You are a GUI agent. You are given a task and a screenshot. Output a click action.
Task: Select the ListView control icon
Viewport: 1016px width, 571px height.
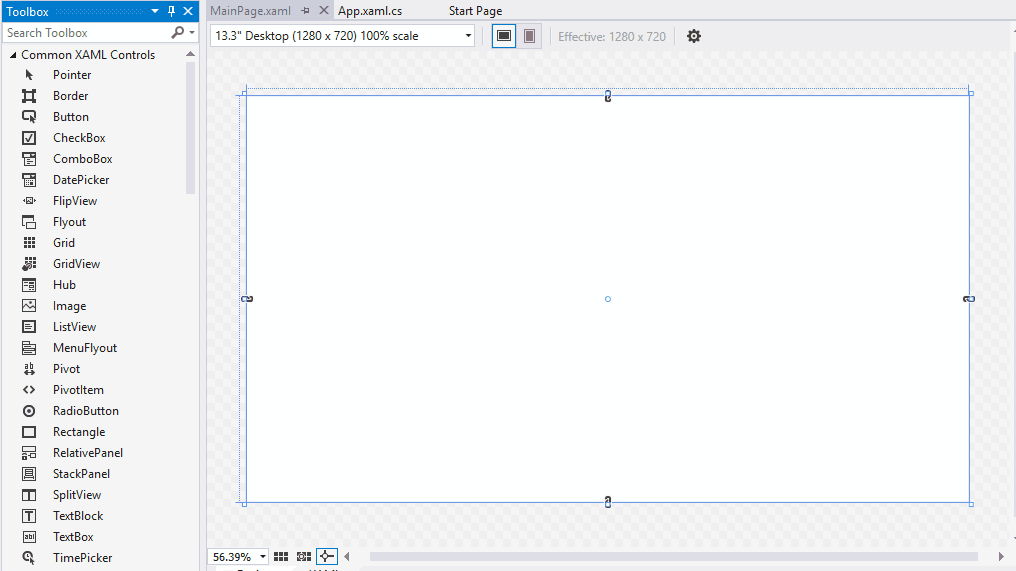(x=29, y=327)
